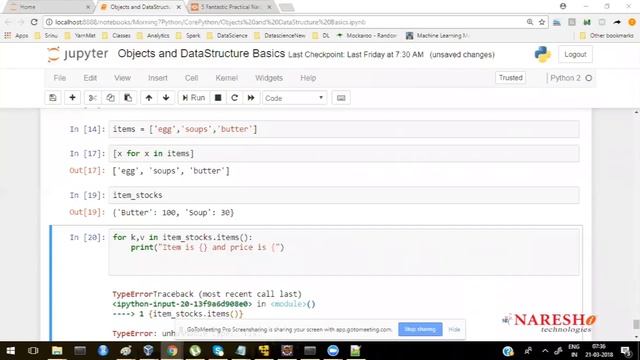Open the File menu
This screenshot has height=360, width=640.
coord(60,78)
